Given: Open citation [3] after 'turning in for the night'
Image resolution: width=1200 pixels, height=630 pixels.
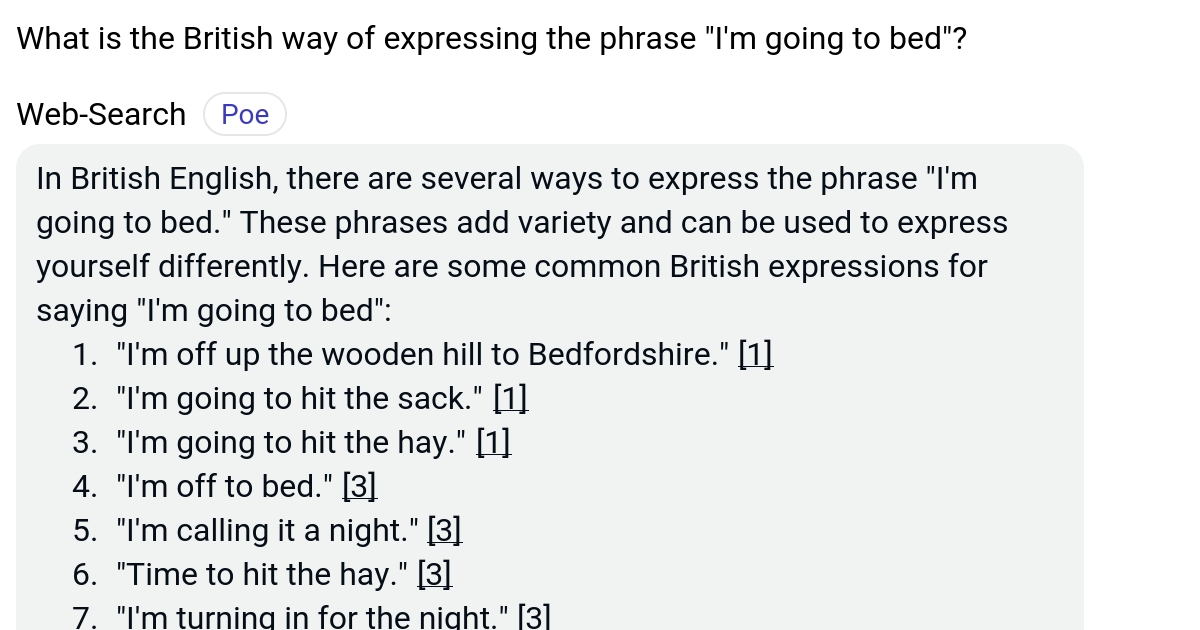Looking at the screenshot, I should (535, 615).
